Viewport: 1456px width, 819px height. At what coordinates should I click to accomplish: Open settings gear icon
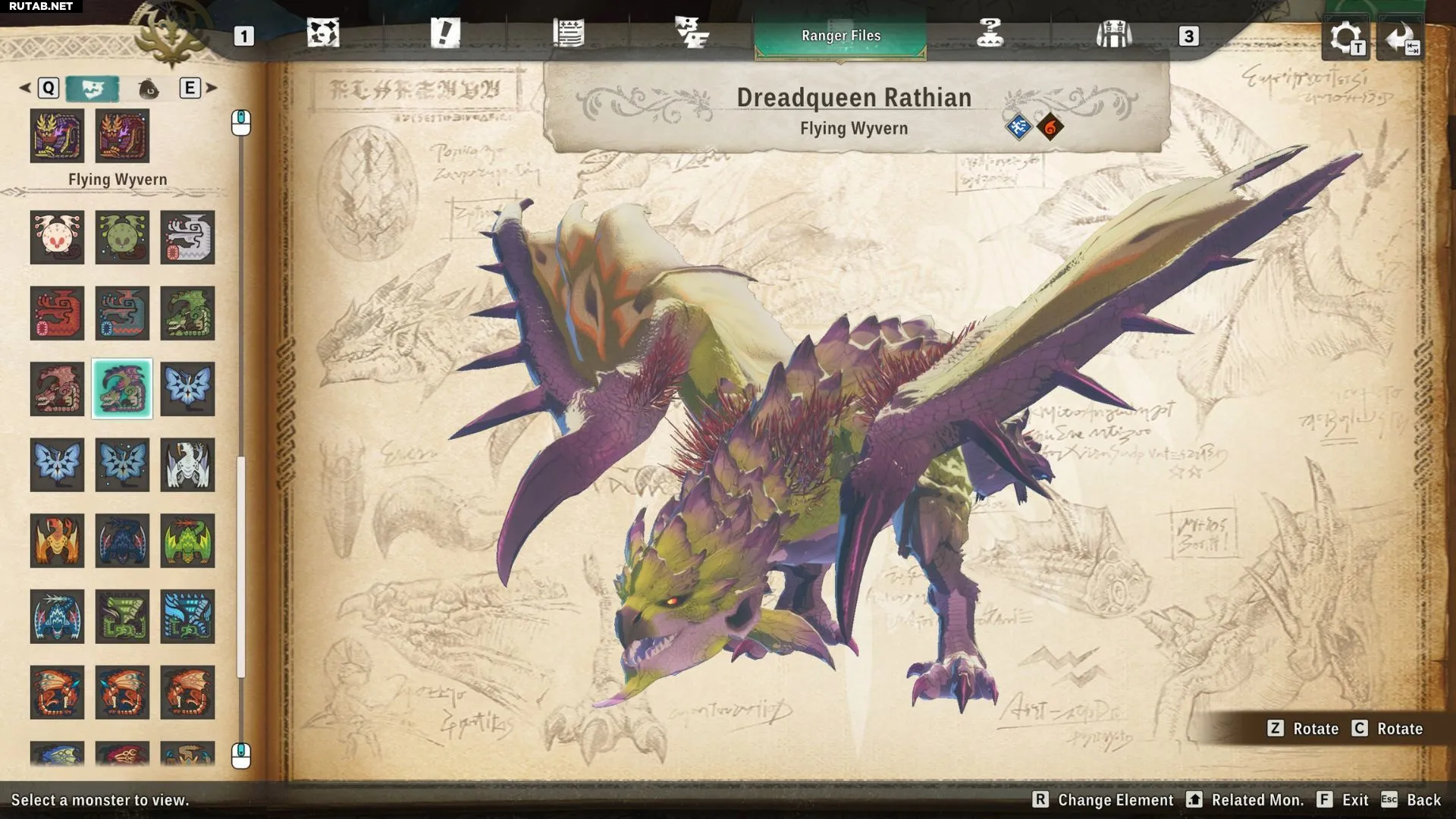(1345, 38)
